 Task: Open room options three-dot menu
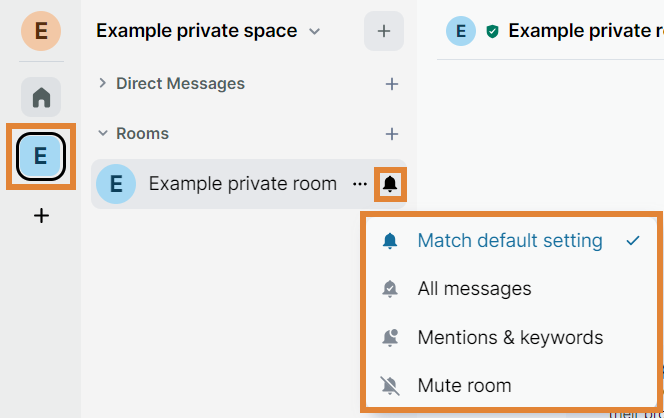coord(359,184)
